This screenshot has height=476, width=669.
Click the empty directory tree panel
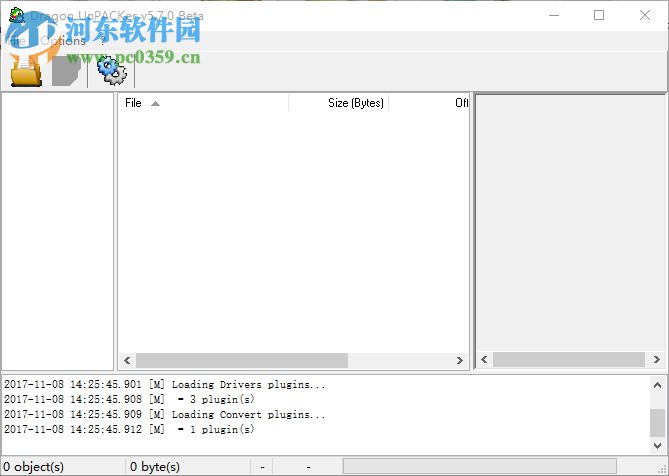58,231
